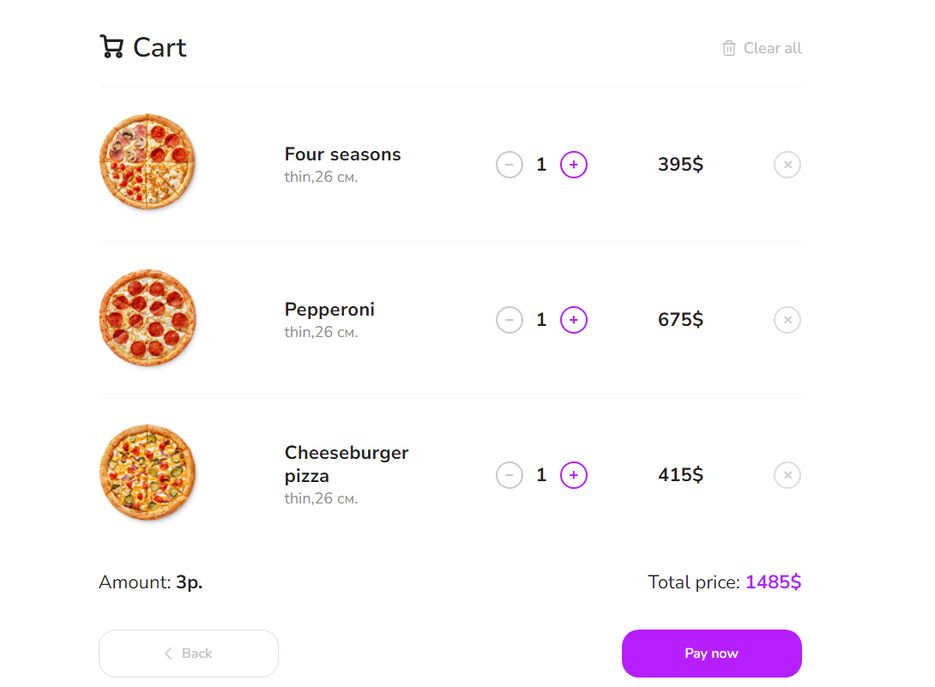Reduce Pepperoni quantity with minus icon
The width and height of the screenshot is (935, 687).
[509, 320]
